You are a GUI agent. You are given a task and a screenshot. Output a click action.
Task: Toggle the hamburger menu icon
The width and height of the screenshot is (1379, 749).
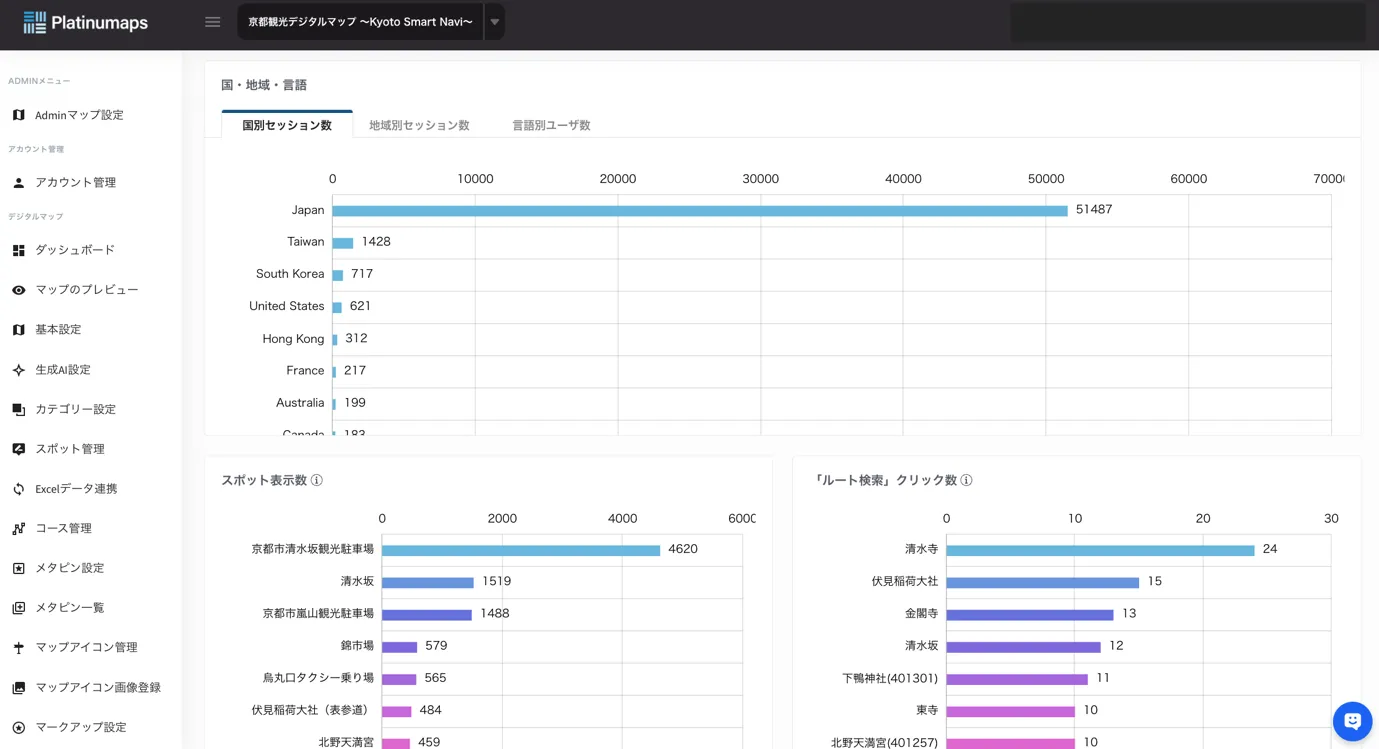(x=212, y=22)
